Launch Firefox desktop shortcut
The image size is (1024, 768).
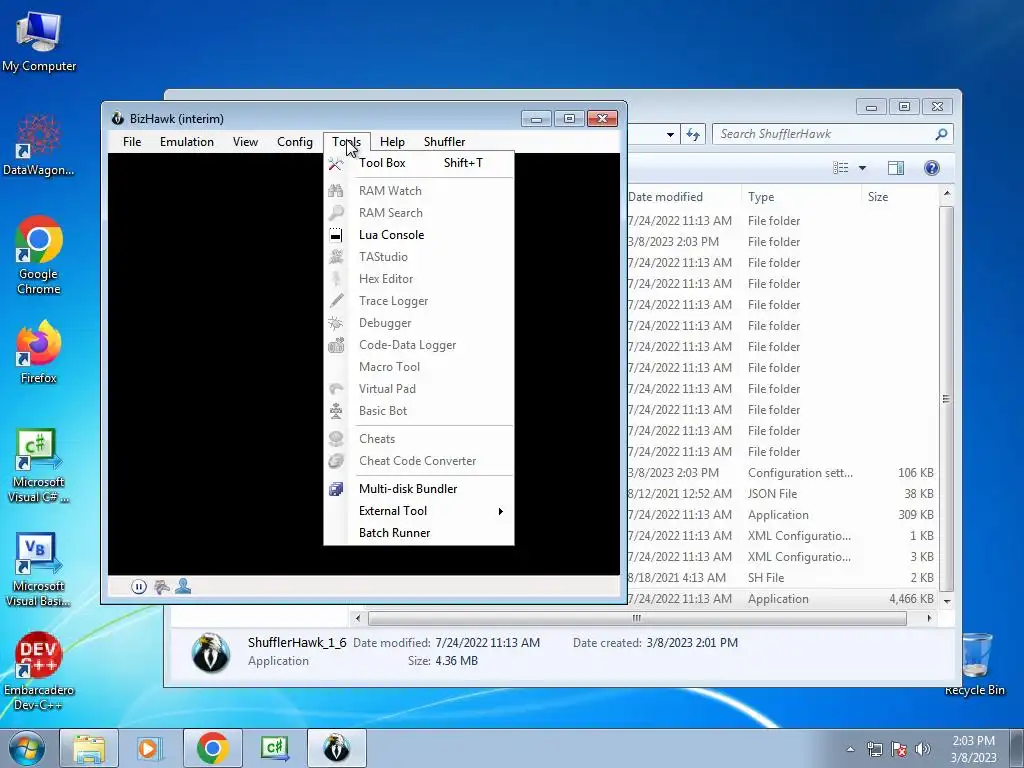(39, 352)
